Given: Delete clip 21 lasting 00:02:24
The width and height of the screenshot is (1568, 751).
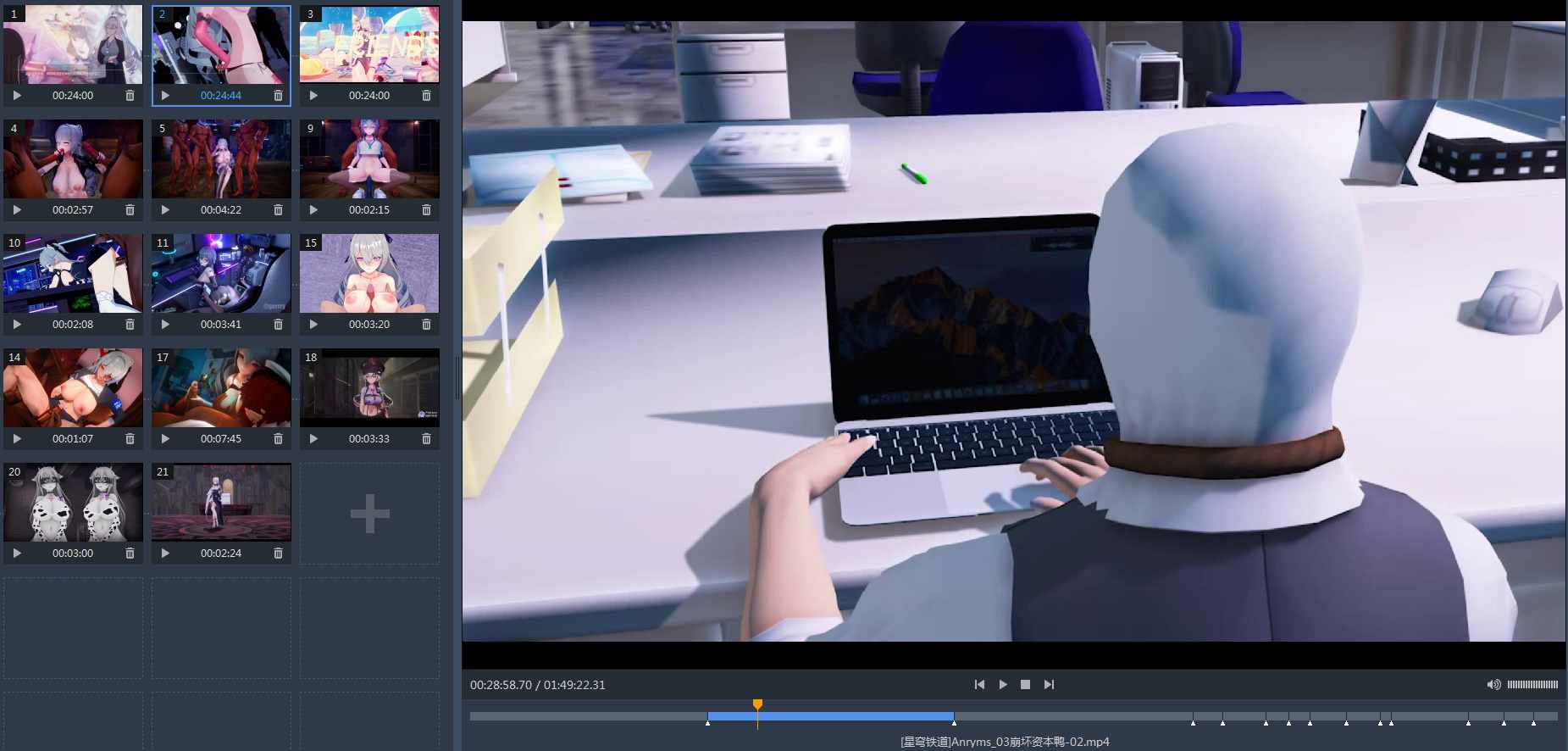Looking at the screenshot, I should point(278,554).
